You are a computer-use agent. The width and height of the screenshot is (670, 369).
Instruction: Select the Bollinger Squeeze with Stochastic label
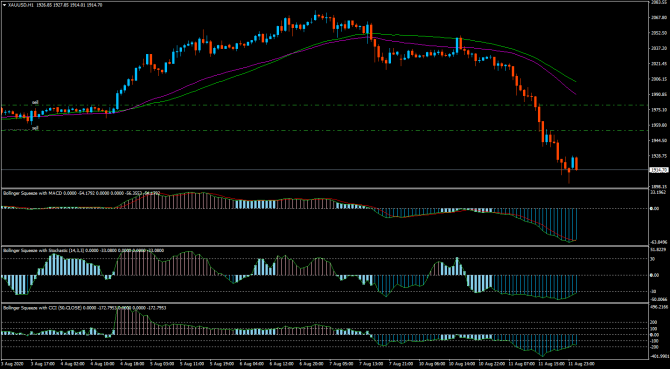pyautogui.click(x=35, y=250)
